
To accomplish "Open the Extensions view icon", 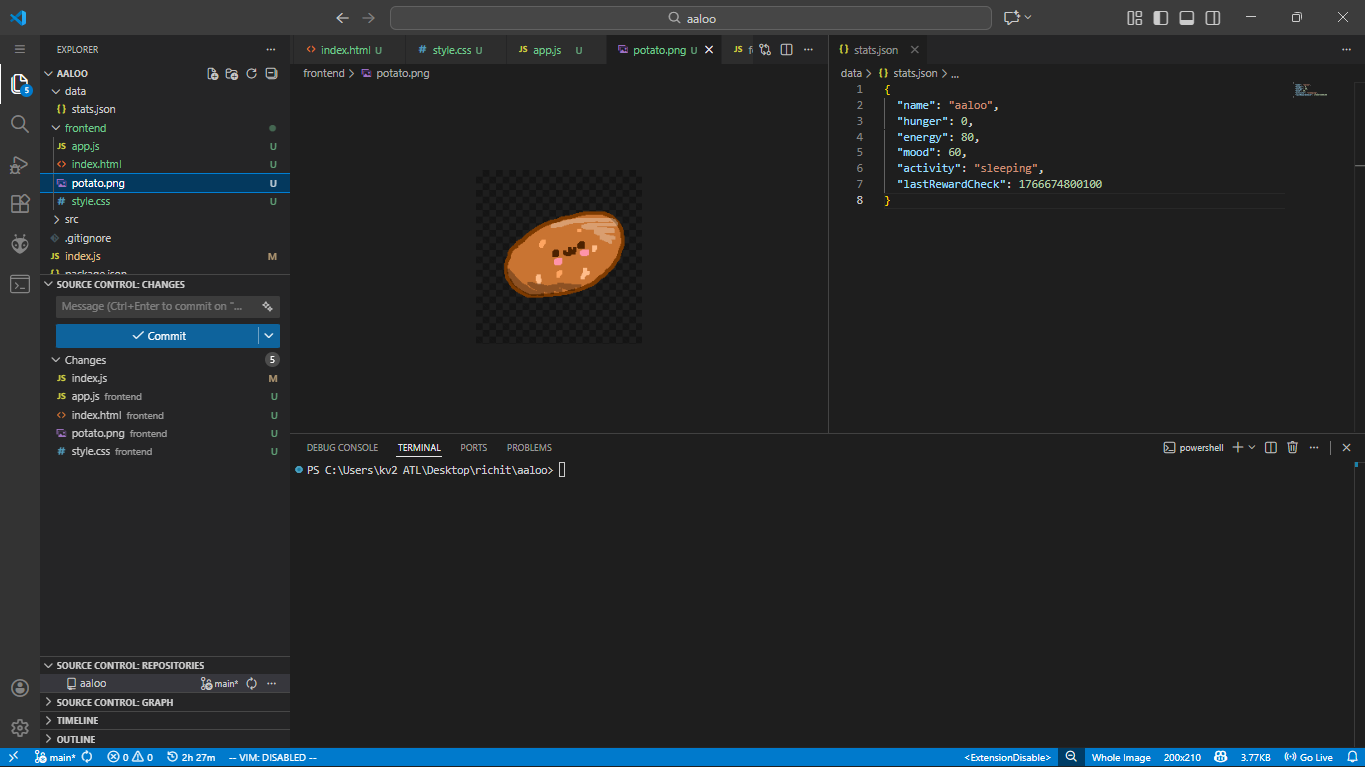I will [x=19, y=204].
